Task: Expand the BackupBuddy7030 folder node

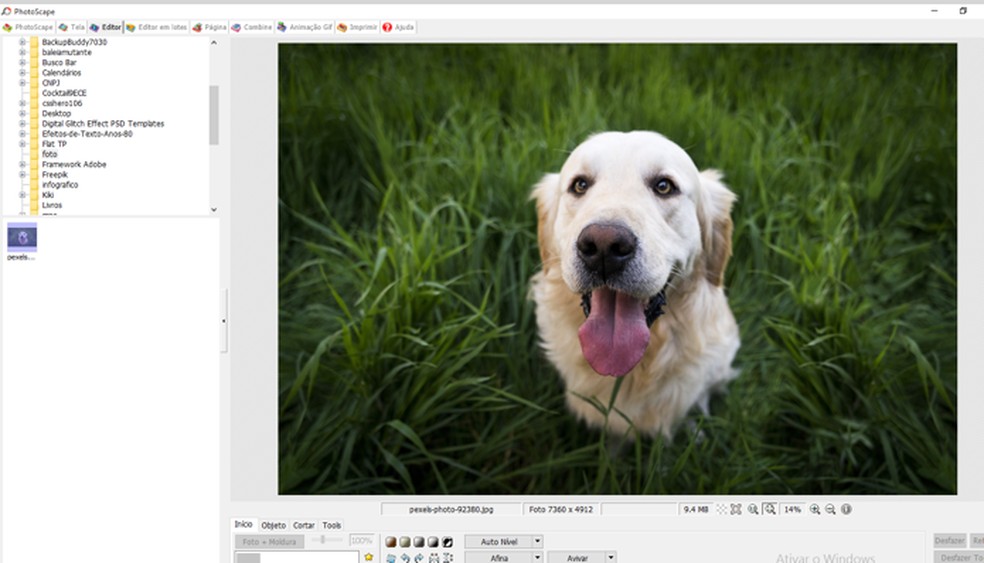Action: coord(22,43)
